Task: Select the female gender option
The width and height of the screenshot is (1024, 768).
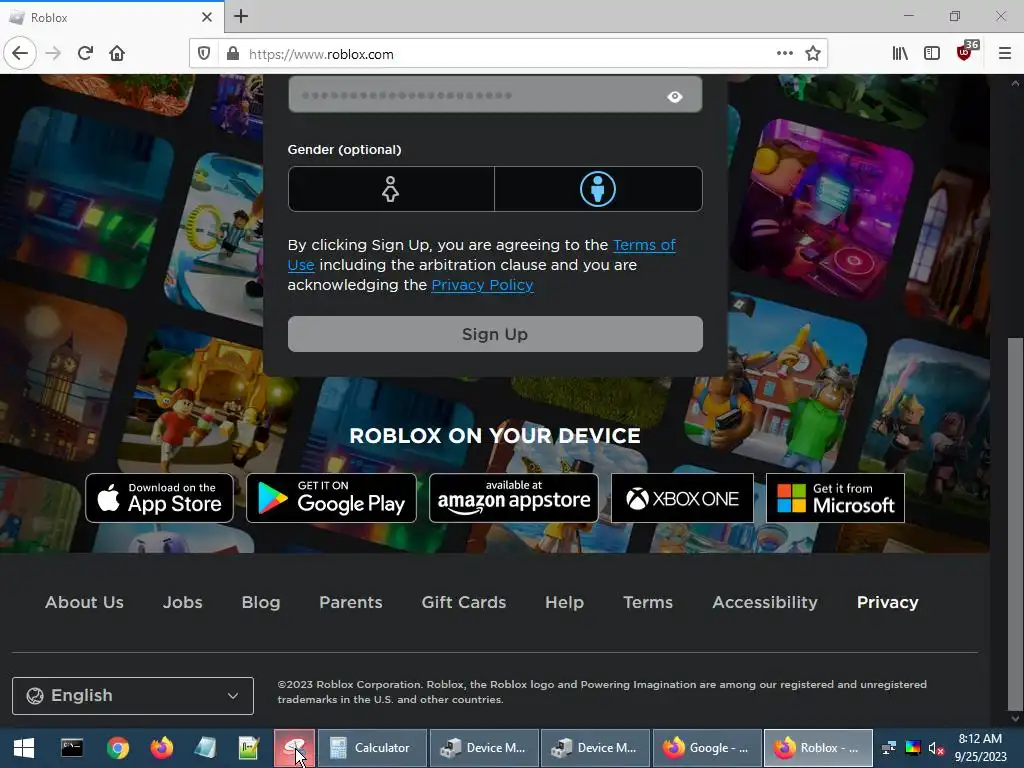Action: click(x=391, y=189)
